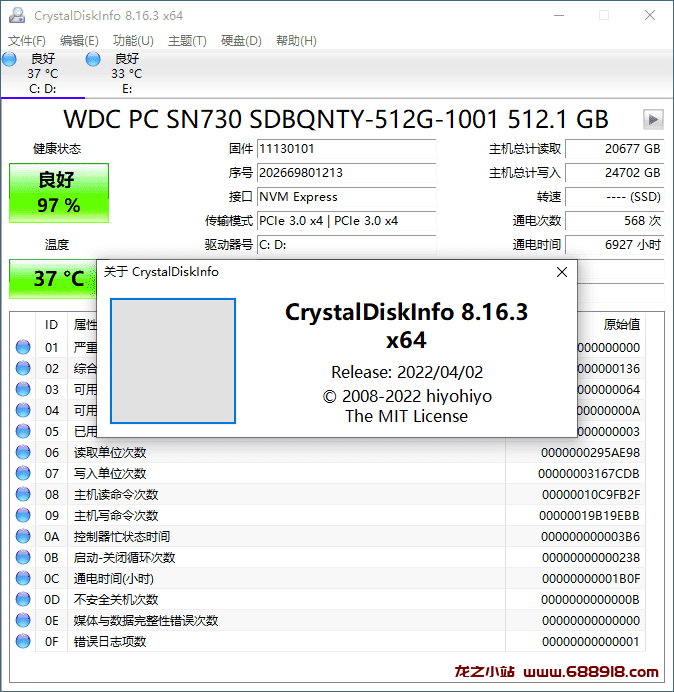Click status orb for attribute 05

(23, 431)
